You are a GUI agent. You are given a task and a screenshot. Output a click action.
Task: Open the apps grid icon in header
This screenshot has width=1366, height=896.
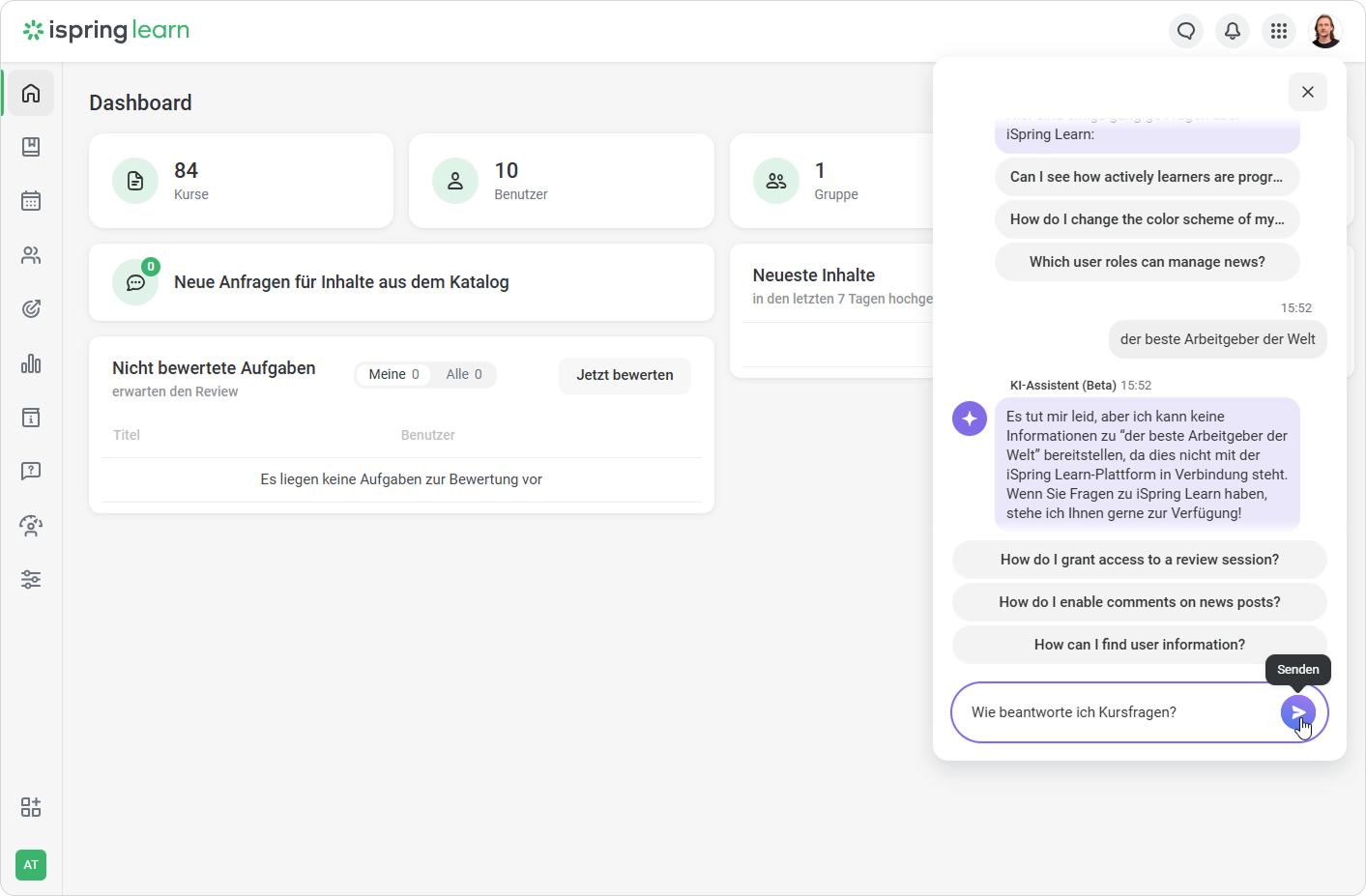1279,31
